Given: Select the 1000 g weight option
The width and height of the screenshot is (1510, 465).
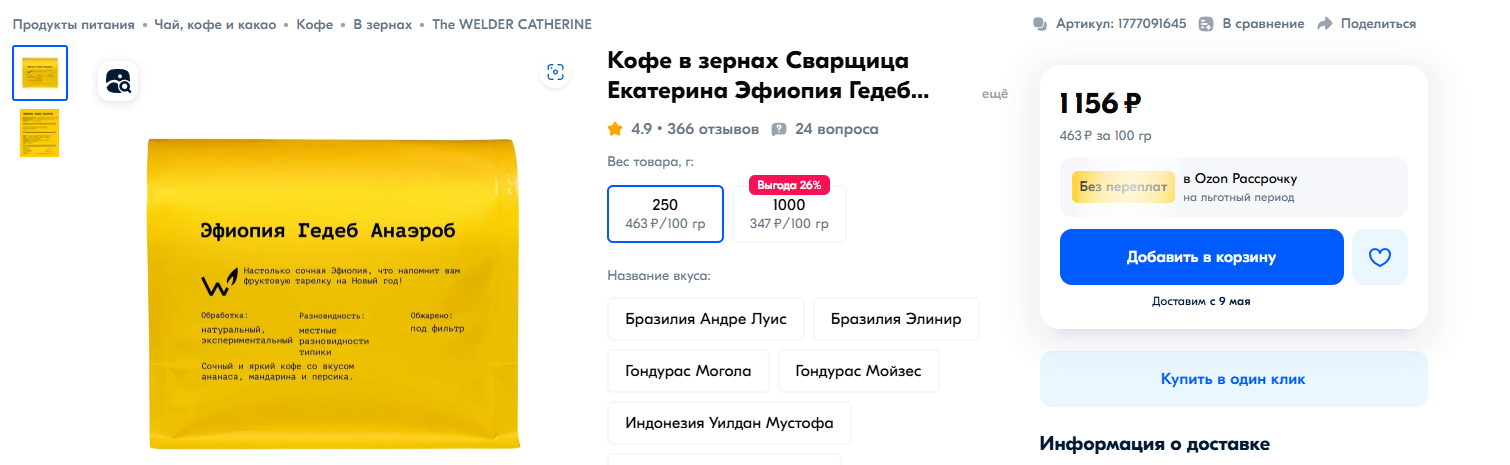Looking at the screenshot, I should click(x=789, y=214).
